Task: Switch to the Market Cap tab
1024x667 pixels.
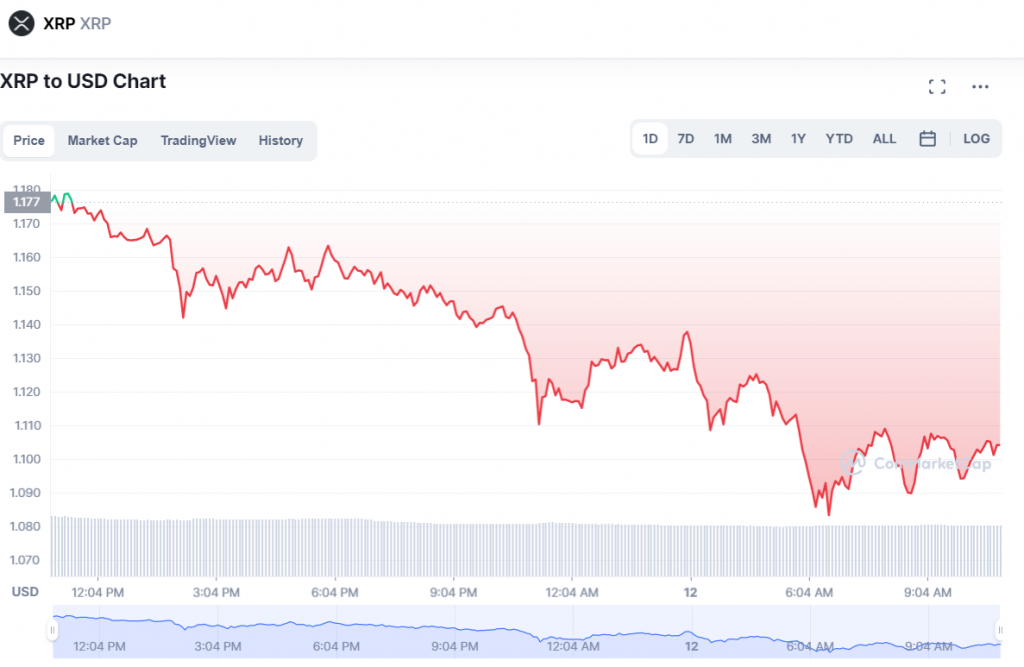Action: [102, 141]
